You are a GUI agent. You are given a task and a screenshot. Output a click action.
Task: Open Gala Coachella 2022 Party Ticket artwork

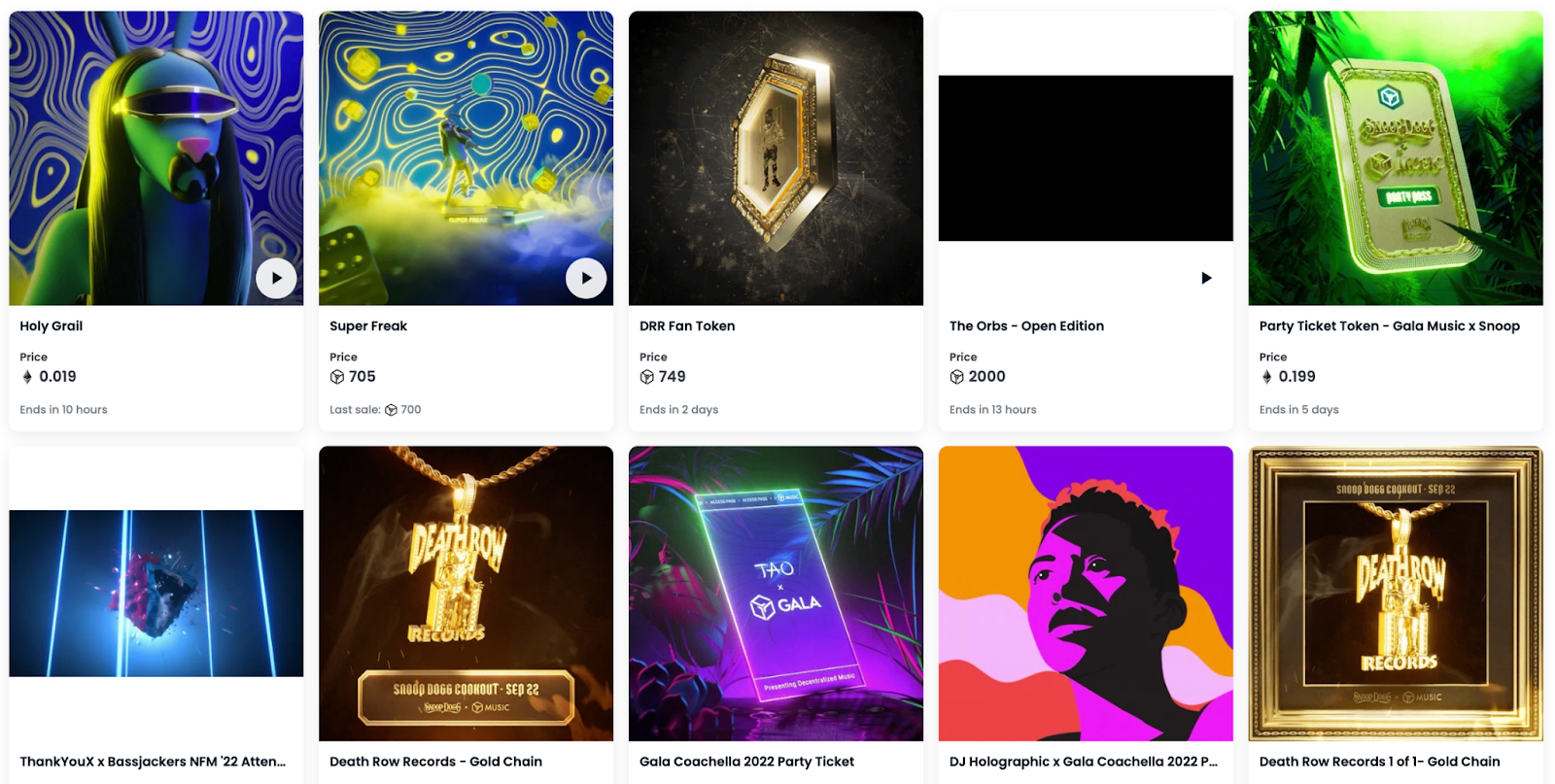tap(776, 594)
